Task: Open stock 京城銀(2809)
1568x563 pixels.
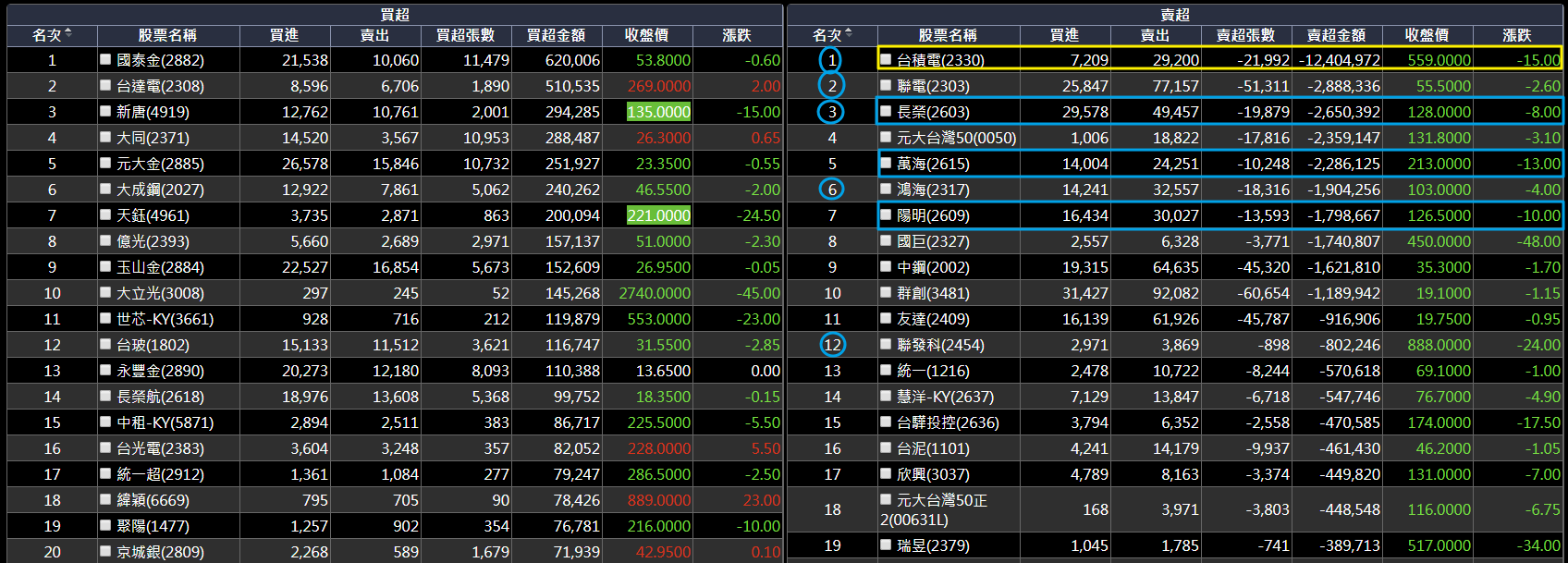Action: click(x=160, y=552)
